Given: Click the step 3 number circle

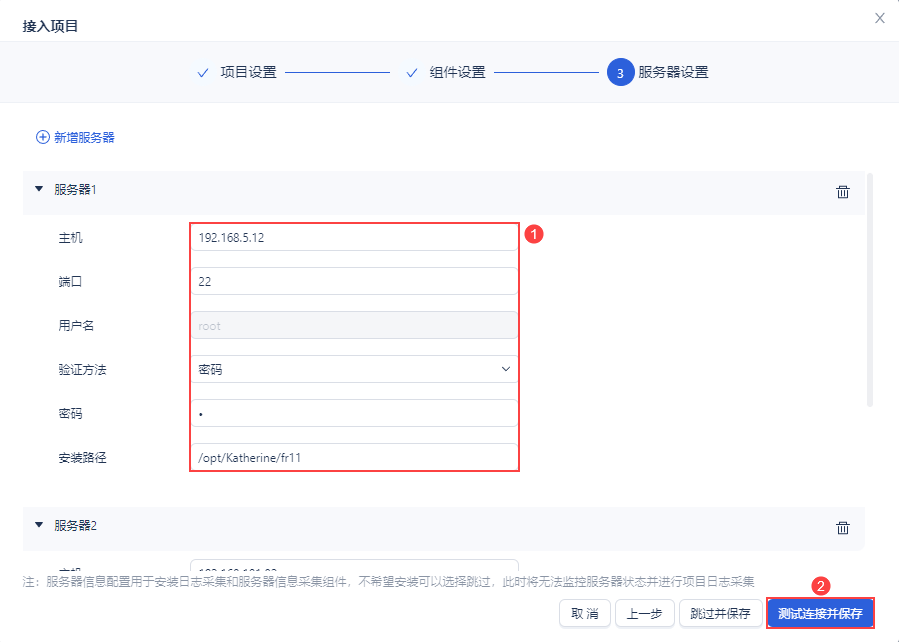Looking at the screenshot, I should tap(620, 72).
